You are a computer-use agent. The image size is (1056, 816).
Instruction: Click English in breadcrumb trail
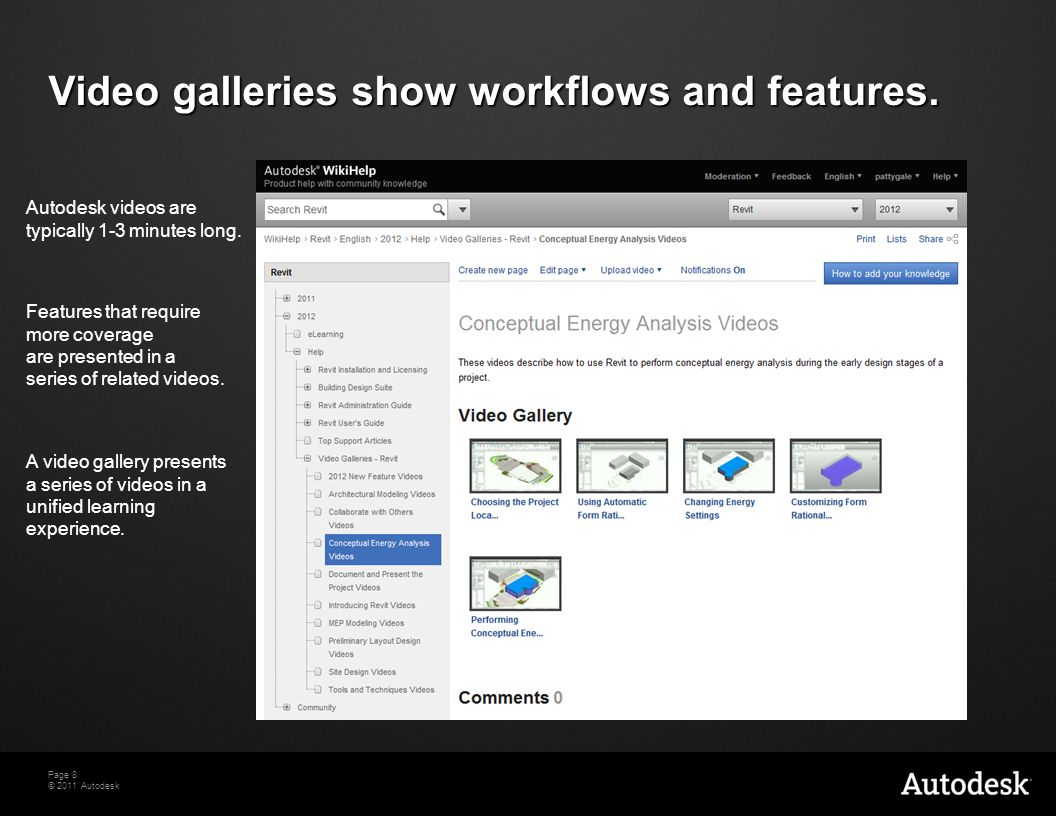click(x=355, y=239)
